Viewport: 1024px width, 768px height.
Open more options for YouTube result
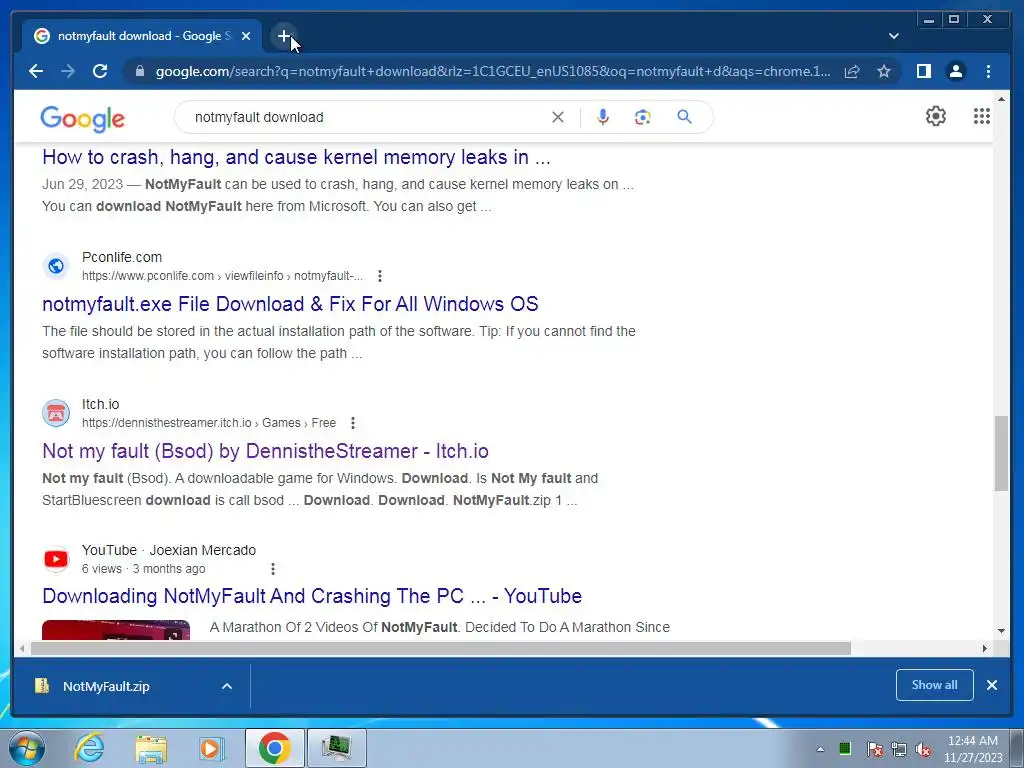272,569
